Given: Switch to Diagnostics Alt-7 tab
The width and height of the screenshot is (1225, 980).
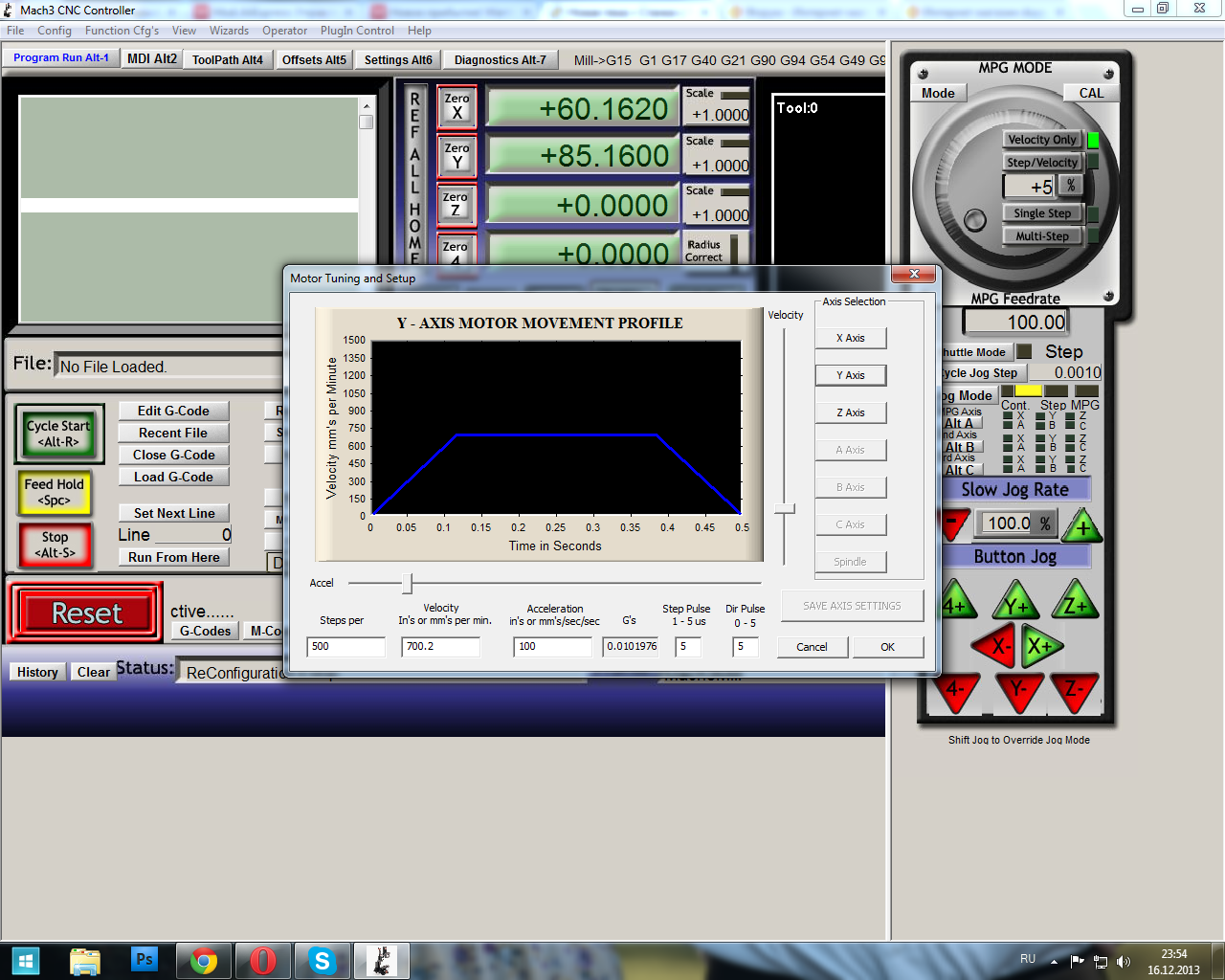Looking at the screenshot, I should tap(501, 59).
